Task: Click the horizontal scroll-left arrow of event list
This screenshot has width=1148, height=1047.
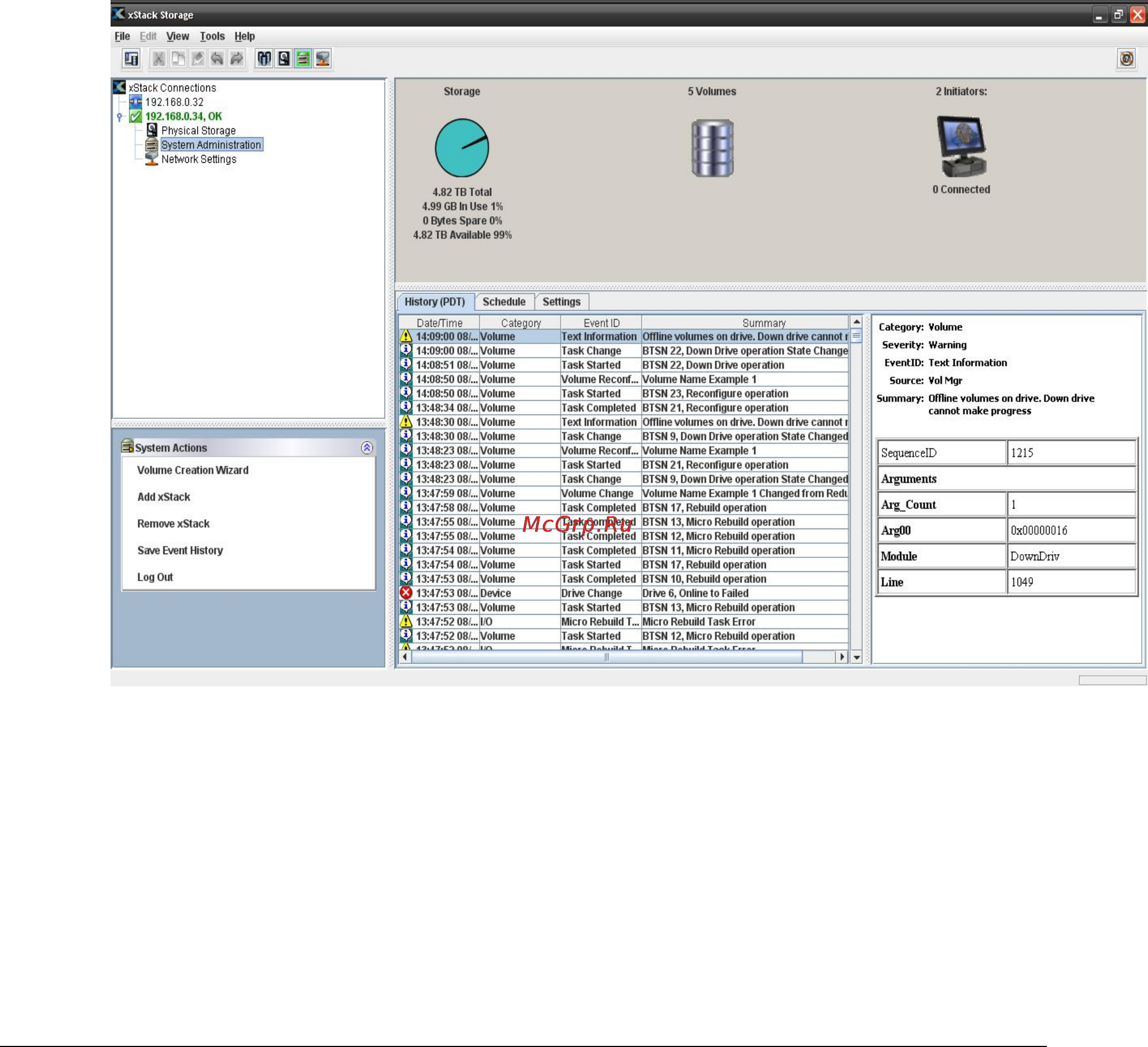Action: (405, 657)
